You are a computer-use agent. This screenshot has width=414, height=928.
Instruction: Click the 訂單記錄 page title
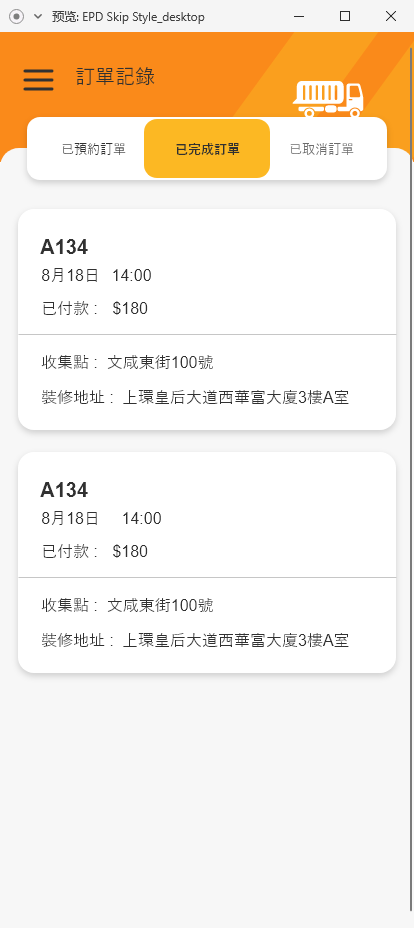[x=115, y=77]
